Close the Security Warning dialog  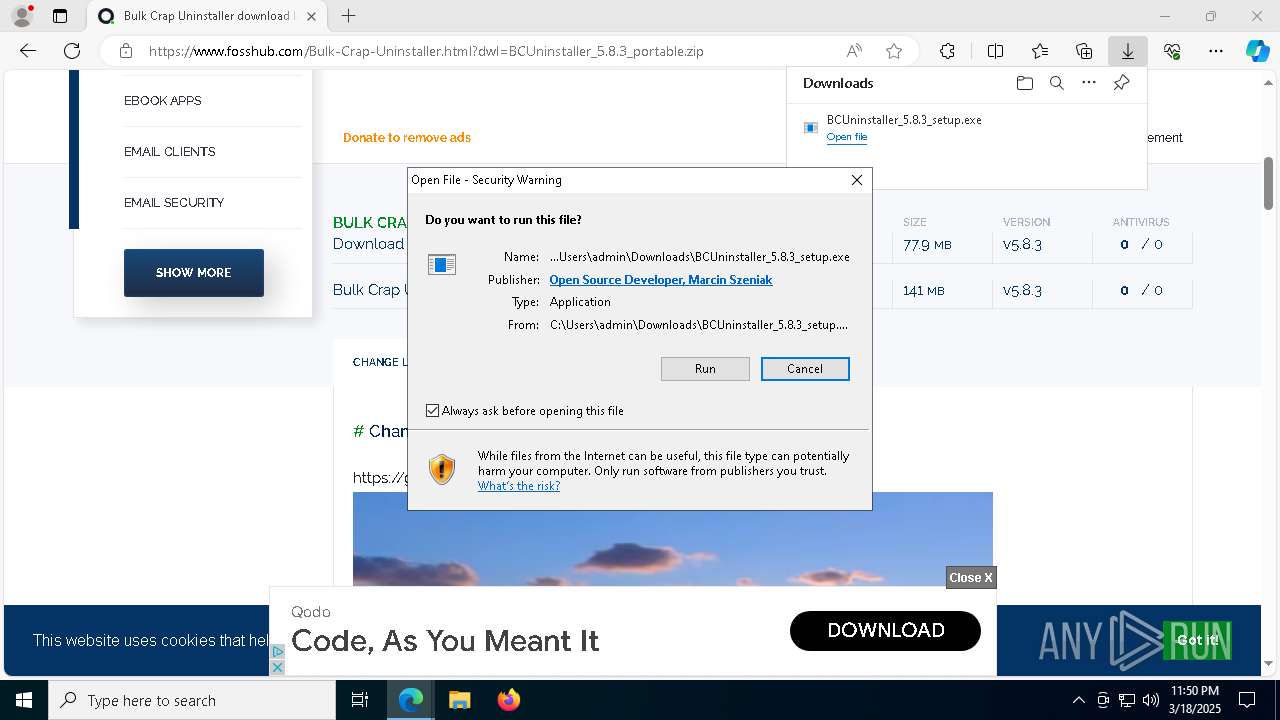coord(856,180)
